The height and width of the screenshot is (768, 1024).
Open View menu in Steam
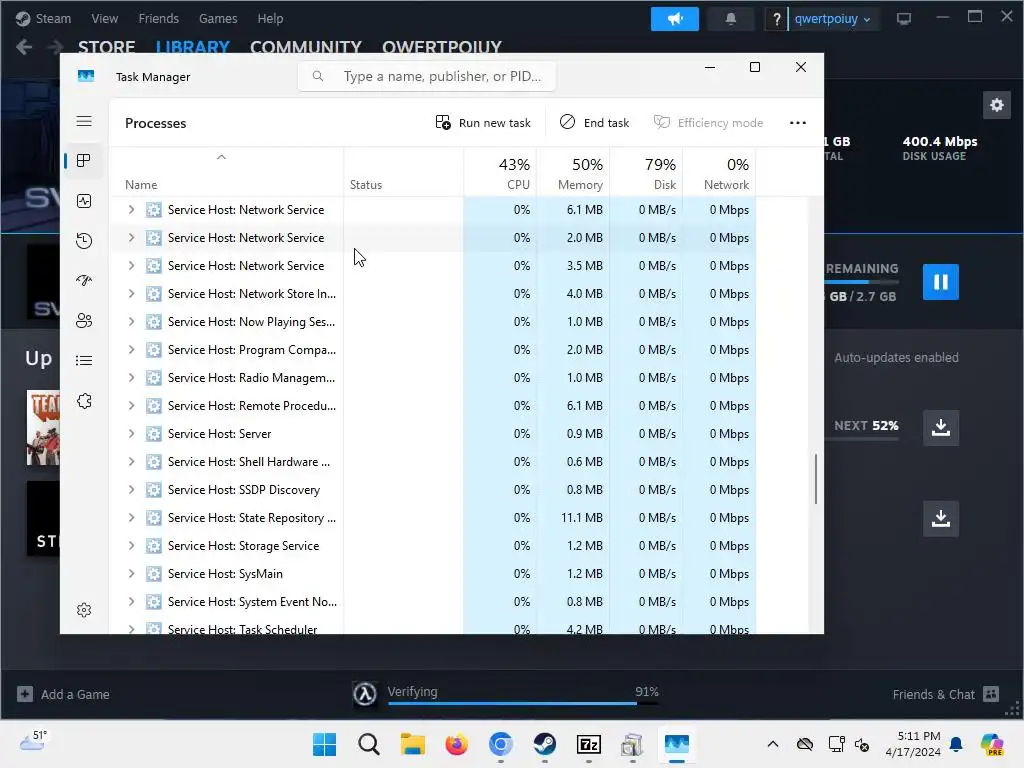tap(104, 19)
